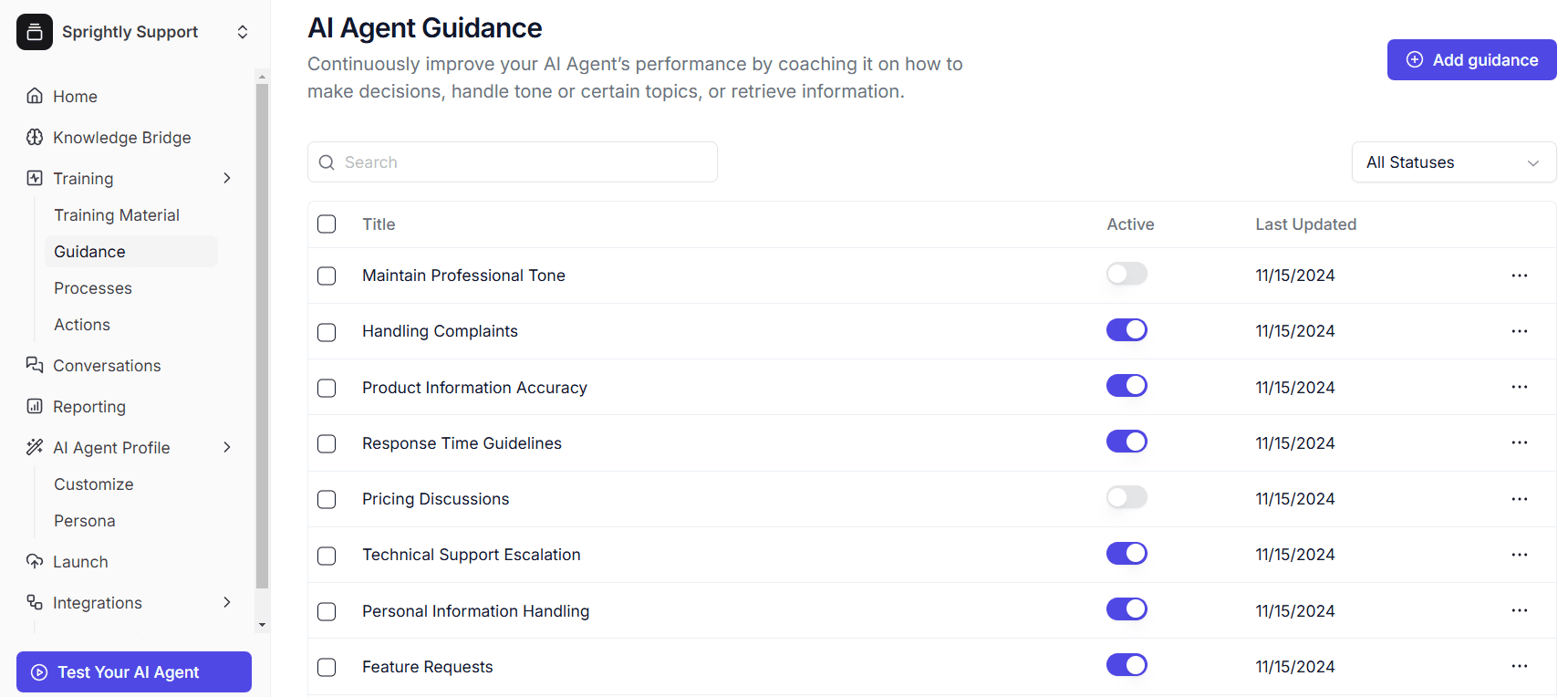The width and height of the screenshot is (1568, 697).
Task: Collapse the Training section chevron
Action: [227, 178]
